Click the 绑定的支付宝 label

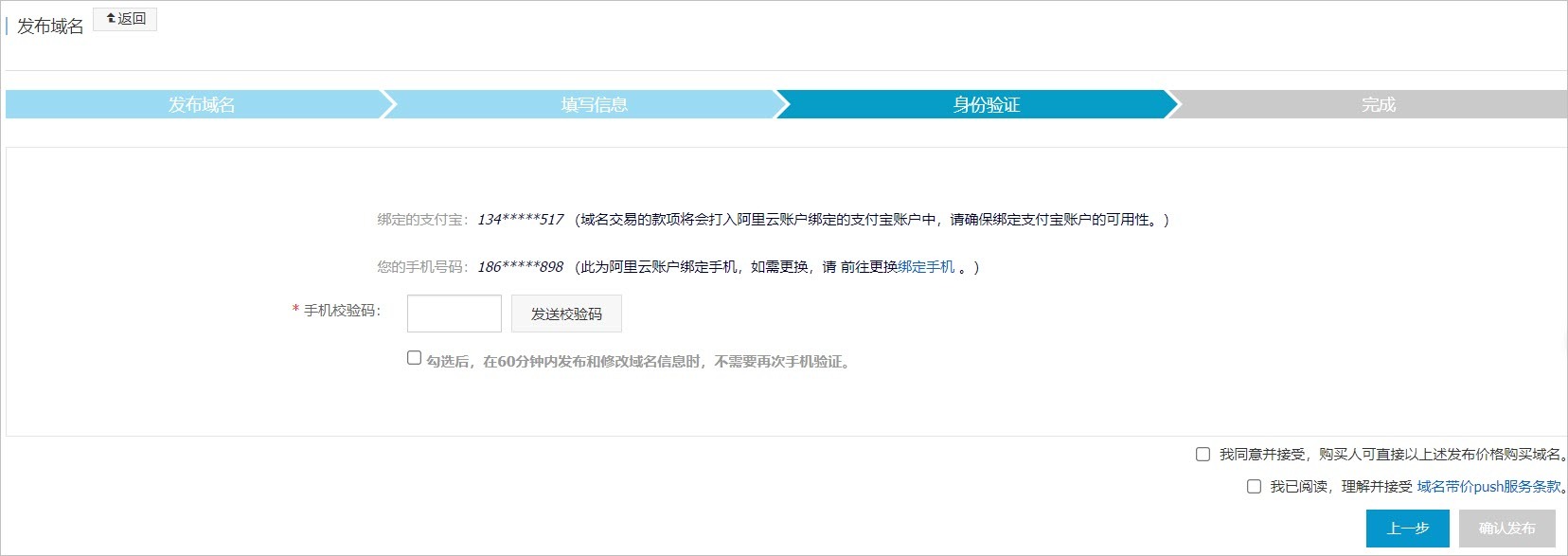(x=422, y=220)
